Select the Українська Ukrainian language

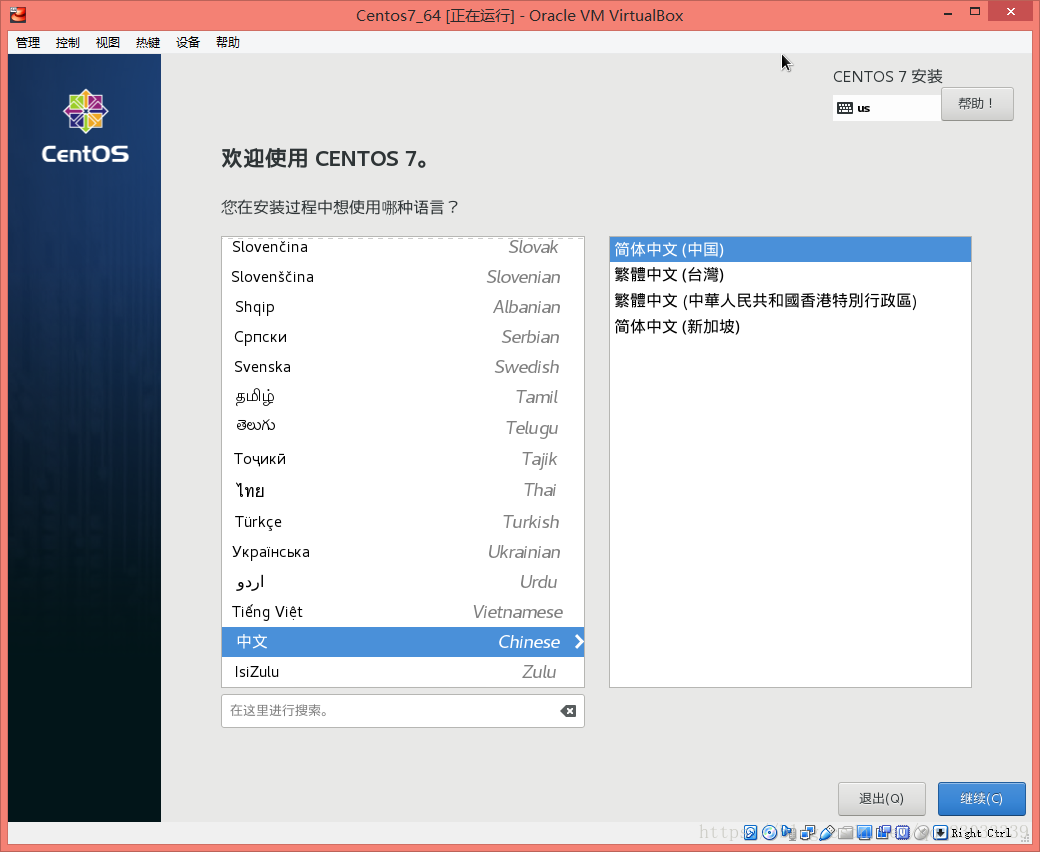click(403, 552)
